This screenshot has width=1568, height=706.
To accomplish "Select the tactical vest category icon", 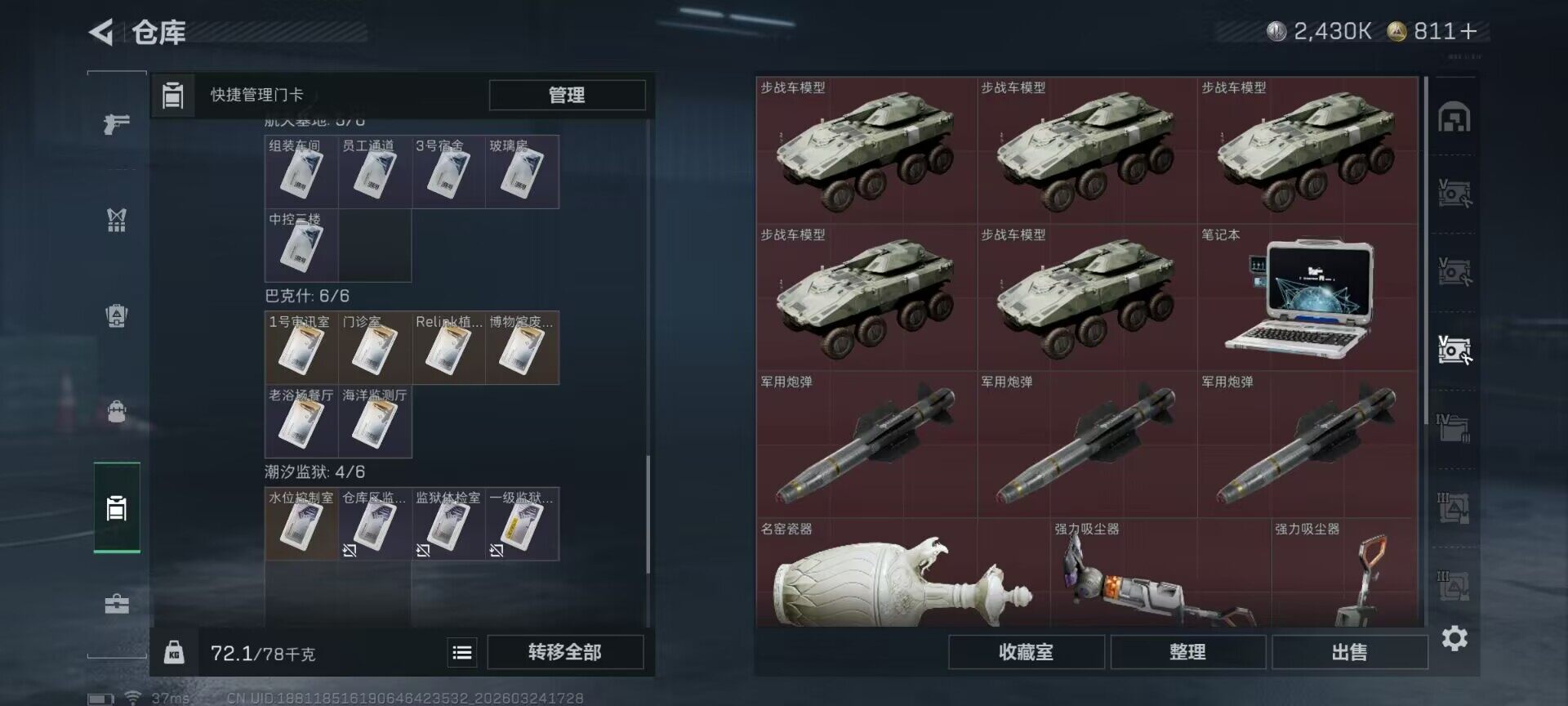I will 117,219.
